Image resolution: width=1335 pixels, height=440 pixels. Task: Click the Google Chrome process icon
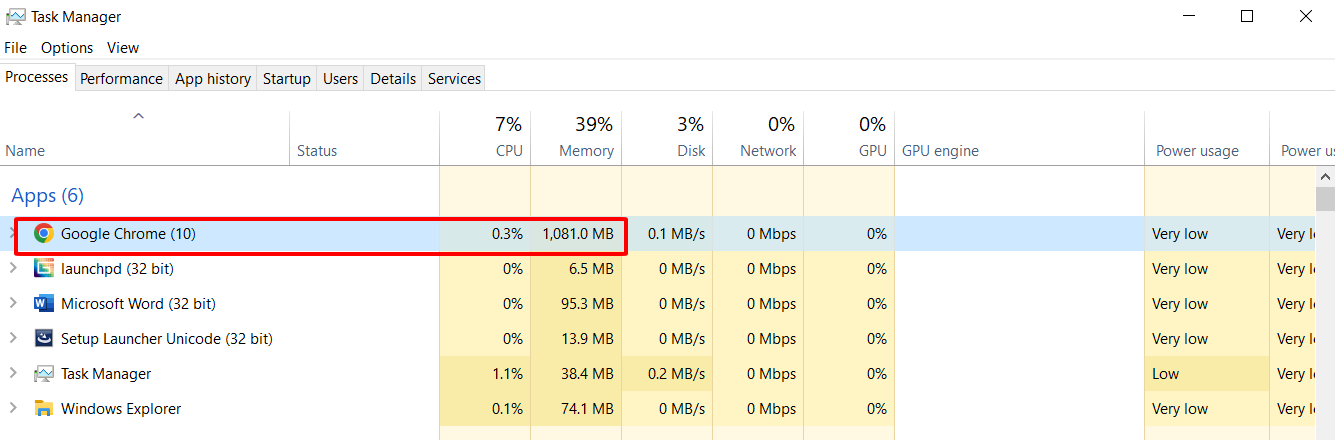[x=43, y=234]
